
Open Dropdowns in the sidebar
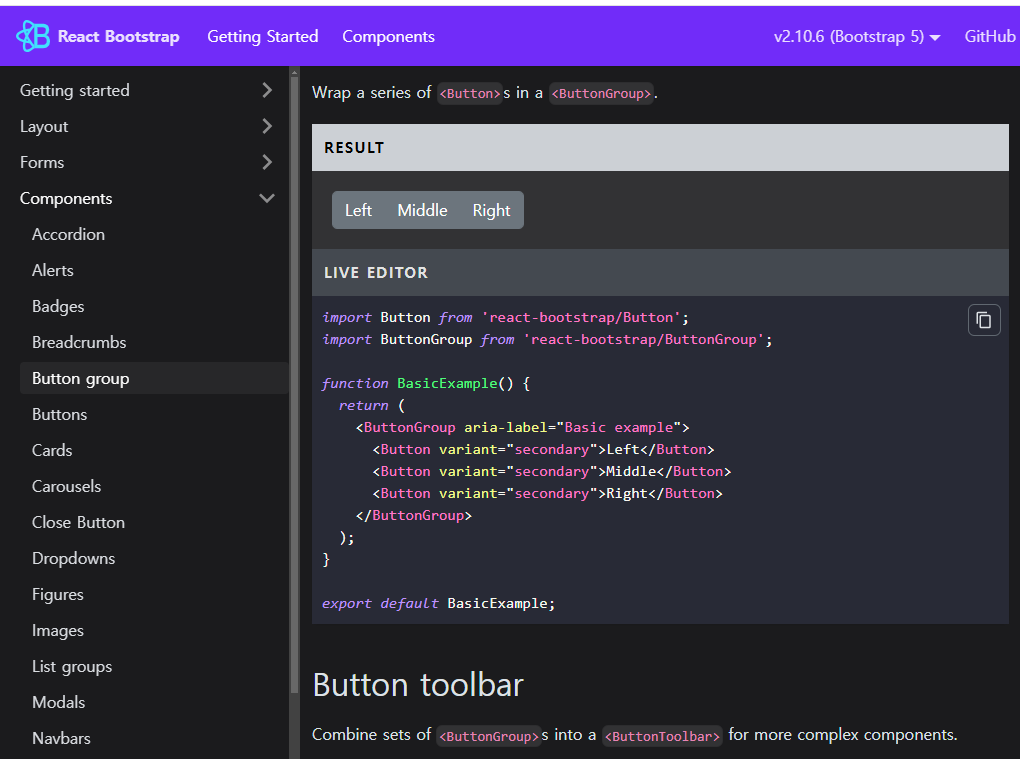[74, 558]
